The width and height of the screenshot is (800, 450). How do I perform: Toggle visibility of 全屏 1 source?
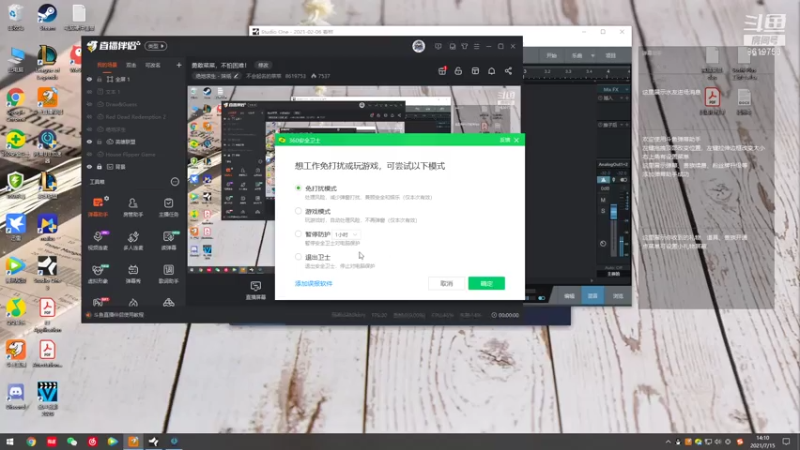(89, 80)
